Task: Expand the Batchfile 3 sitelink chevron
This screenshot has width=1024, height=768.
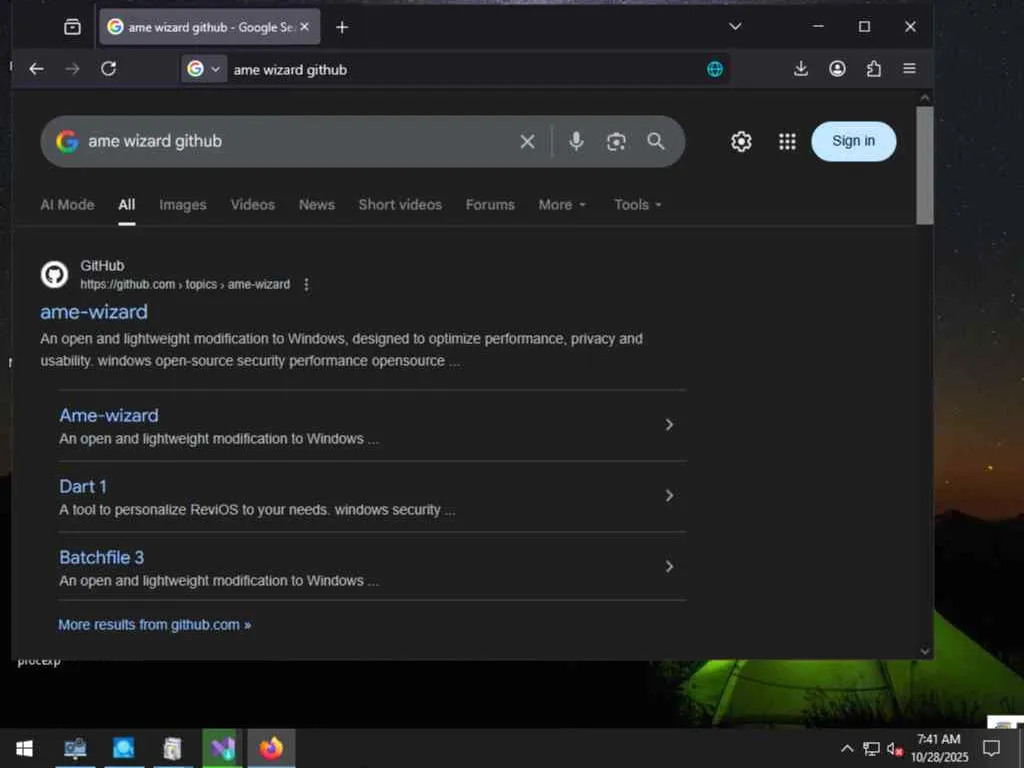Action: pos(669,566)
